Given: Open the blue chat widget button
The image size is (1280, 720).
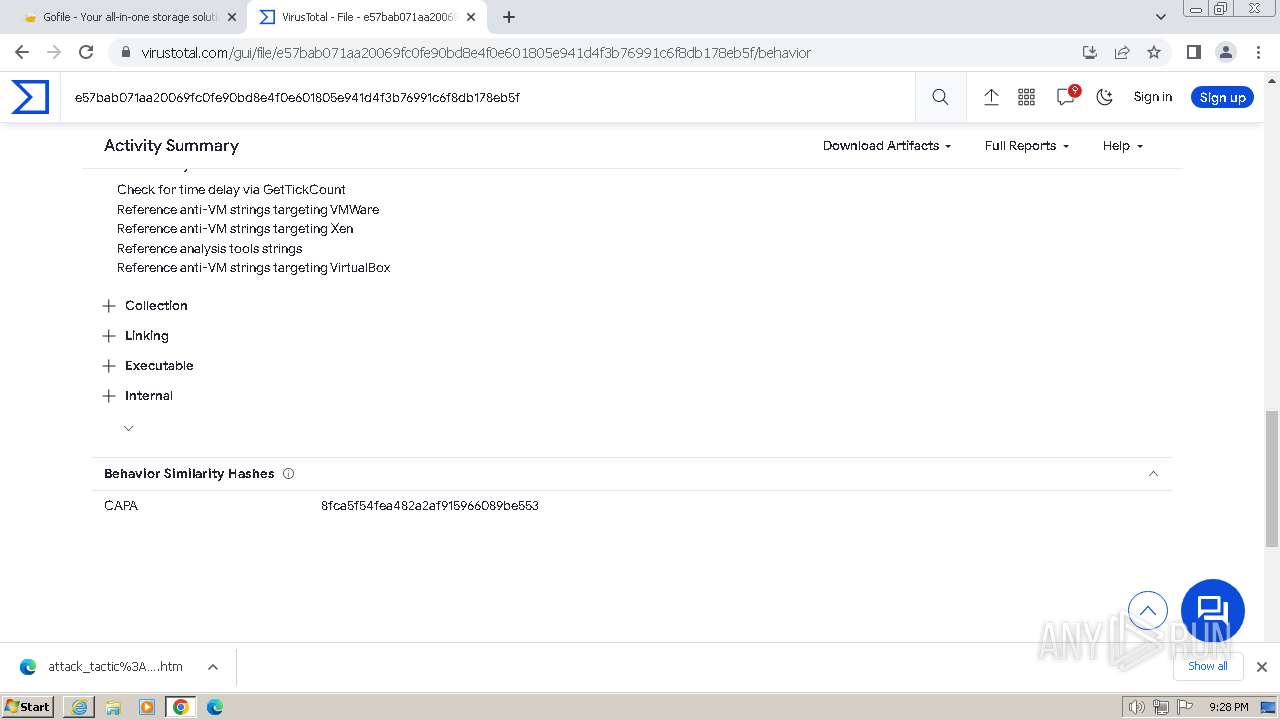Looking at the screenshot, I should (1213, 611).
